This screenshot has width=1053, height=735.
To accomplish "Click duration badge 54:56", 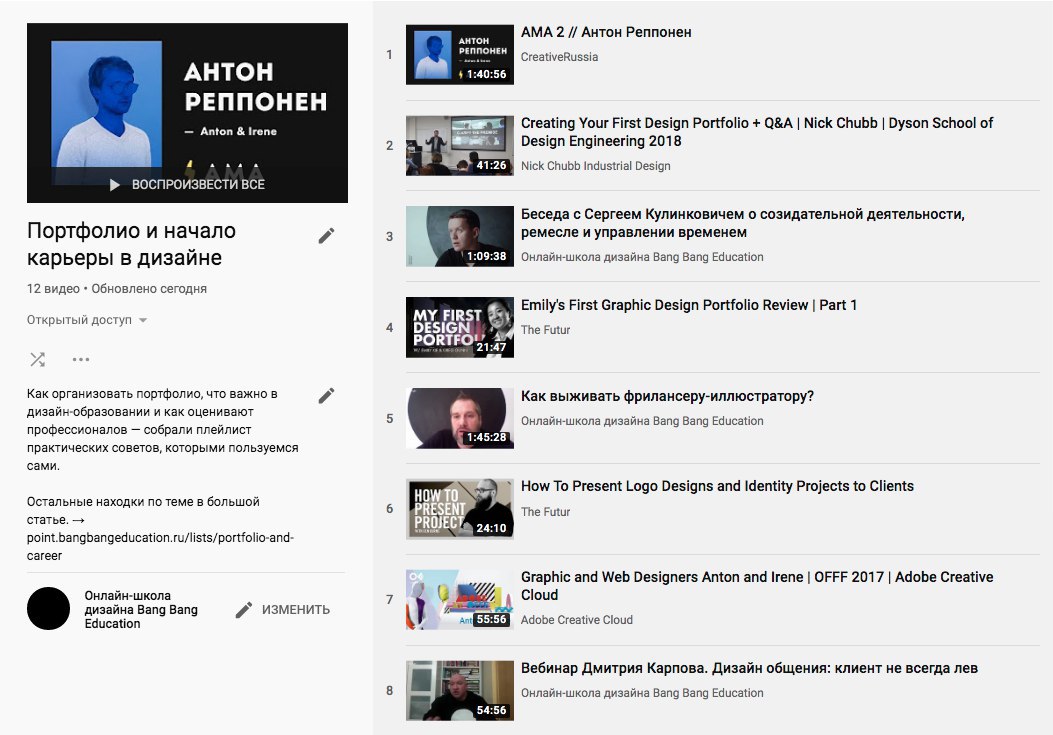I will pos(492,710).
